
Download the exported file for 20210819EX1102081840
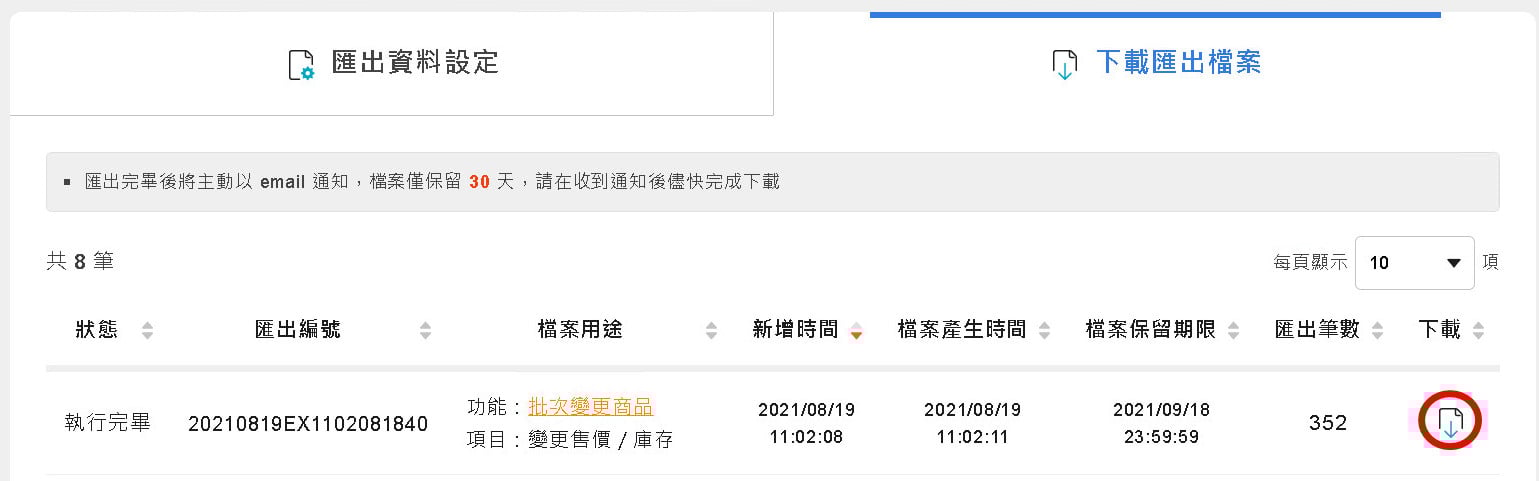tap(1450, 422)
